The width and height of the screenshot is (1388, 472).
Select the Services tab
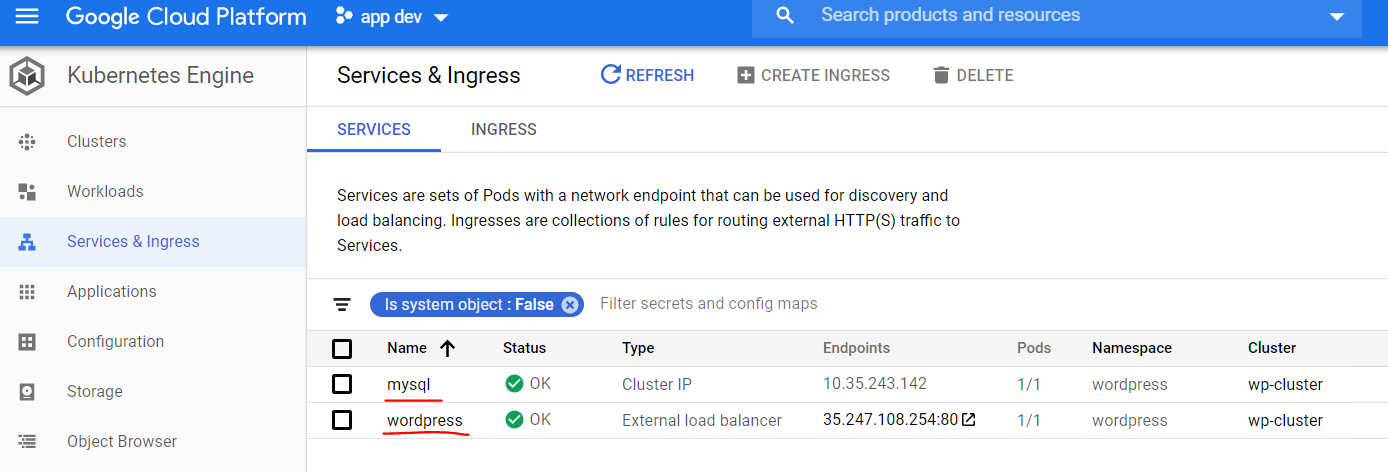(374, 130)
